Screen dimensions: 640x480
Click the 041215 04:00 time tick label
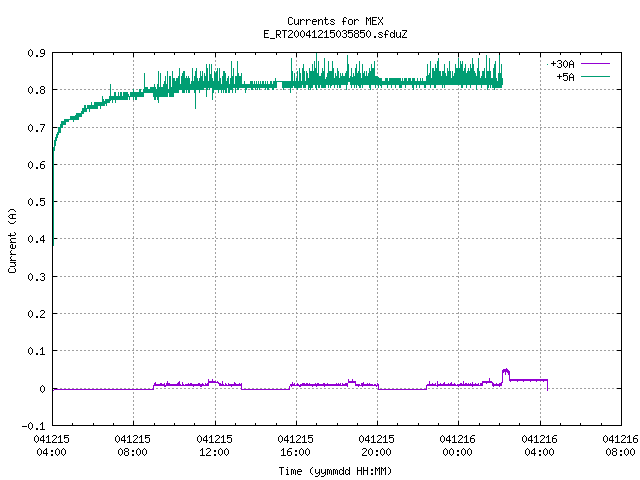pos(51,446)
